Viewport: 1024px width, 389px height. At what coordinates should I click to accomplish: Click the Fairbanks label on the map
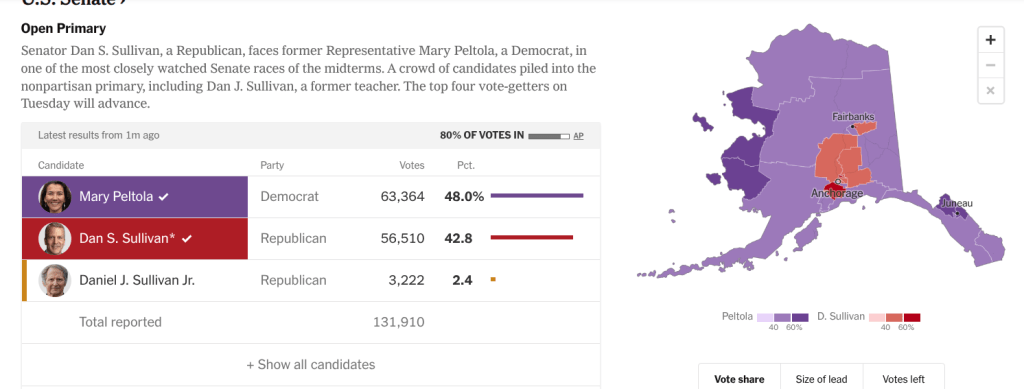tap(853, 117)
